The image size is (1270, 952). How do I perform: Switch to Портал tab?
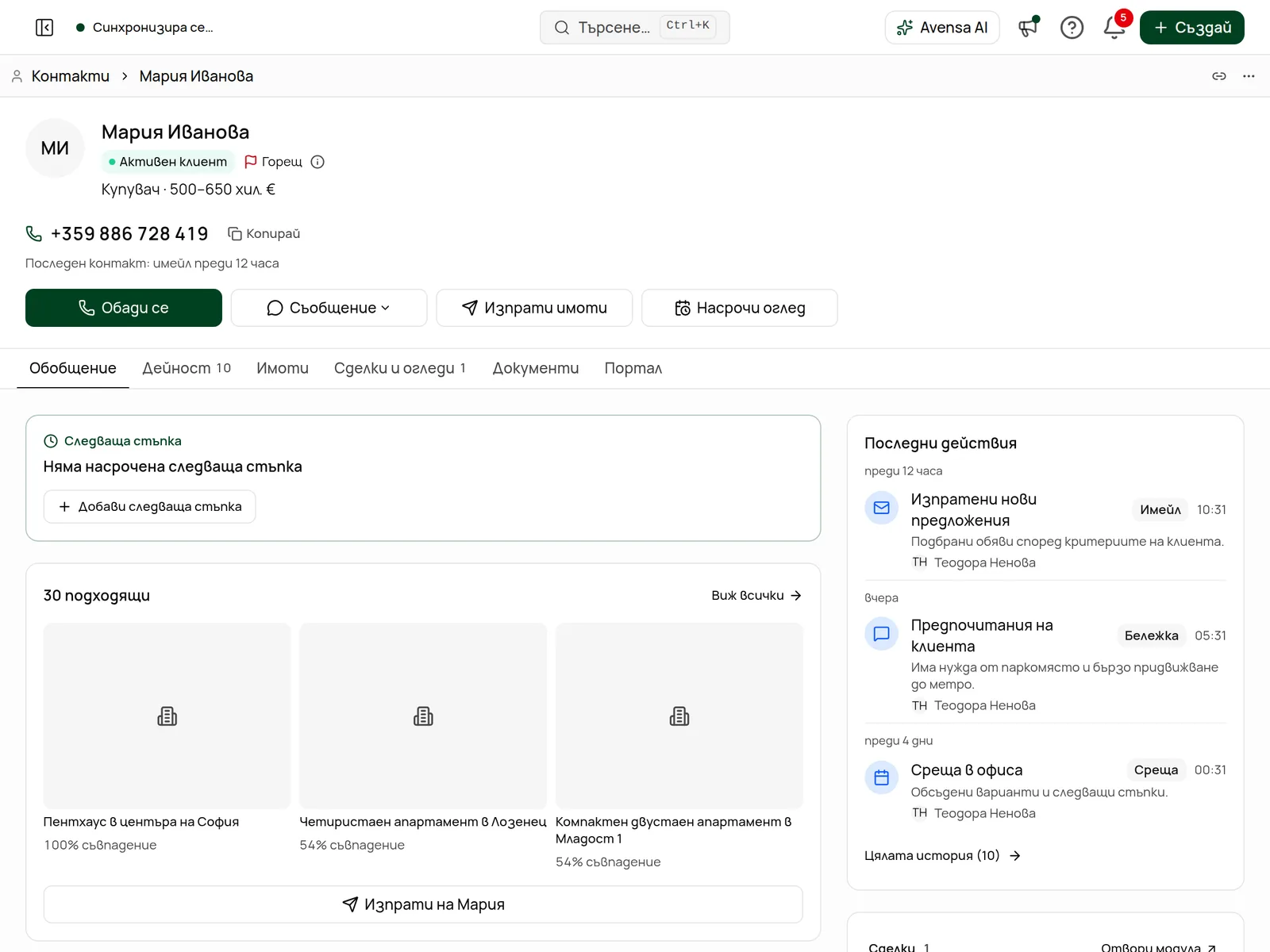coord(633,368)
